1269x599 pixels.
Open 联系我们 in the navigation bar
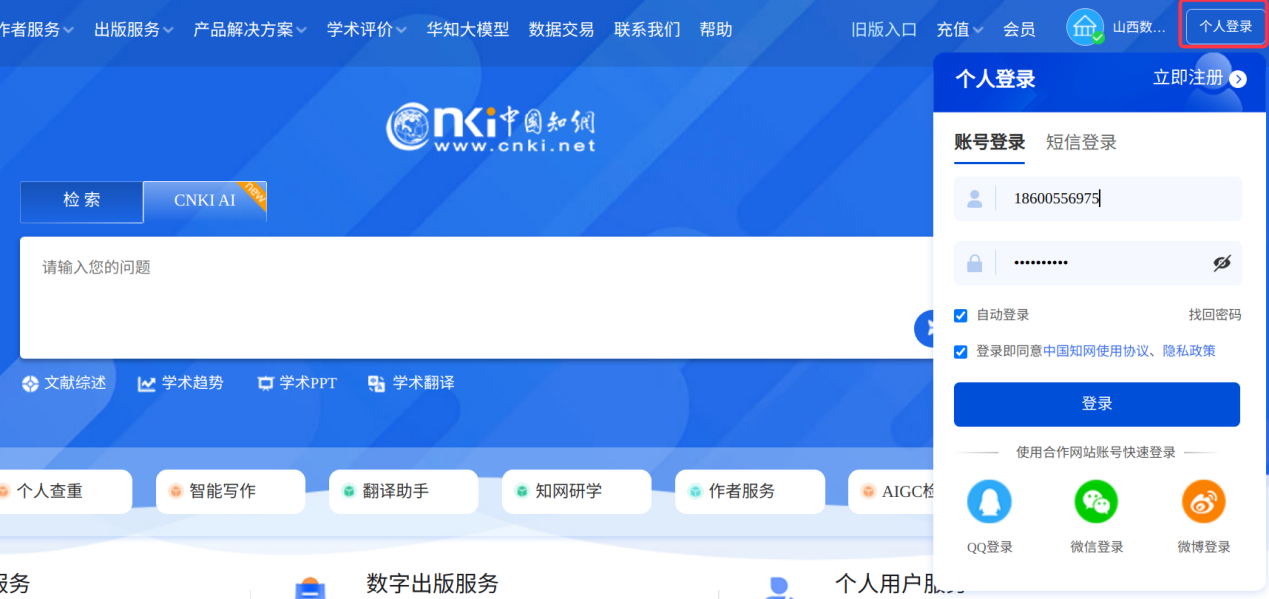pos(647,30)
